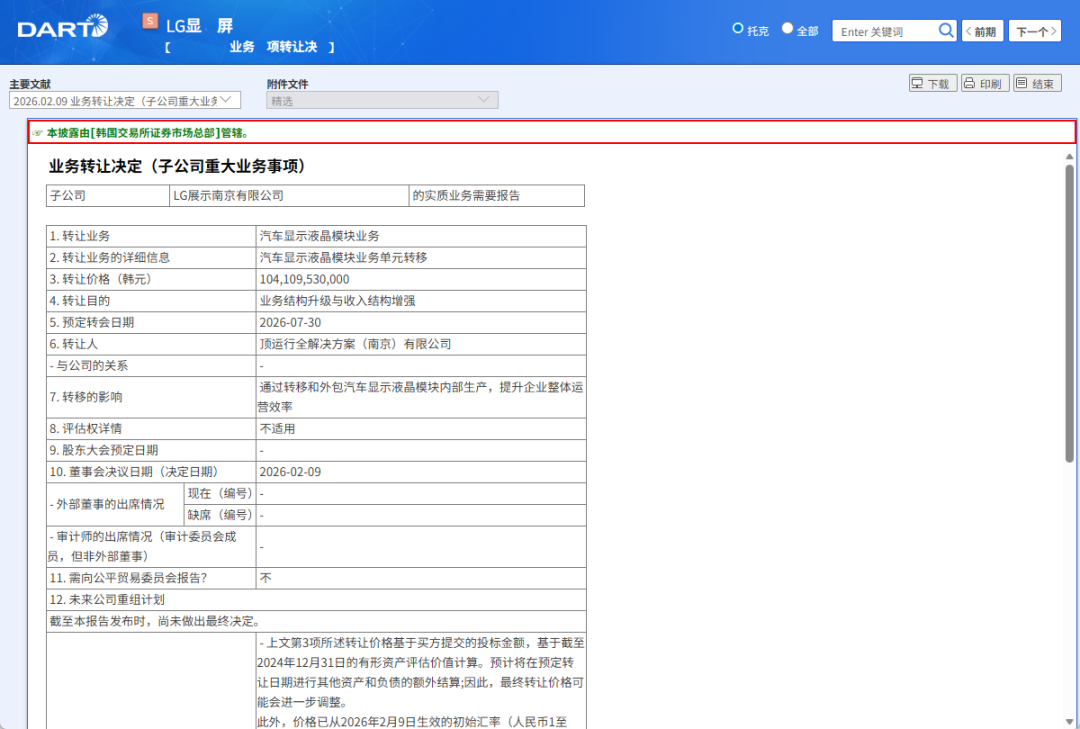
Task: Click the 下一个 next button
Action: pos(1036,30)
